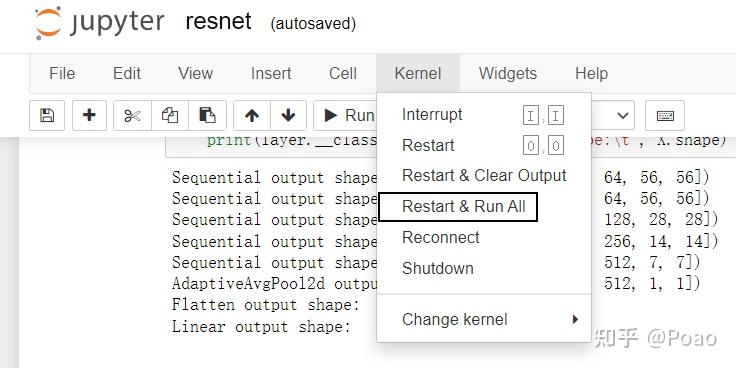Paste cells below with clipboard icon
Image resolution: width=736 pixels, height=368 pixels.
point(207,115)
